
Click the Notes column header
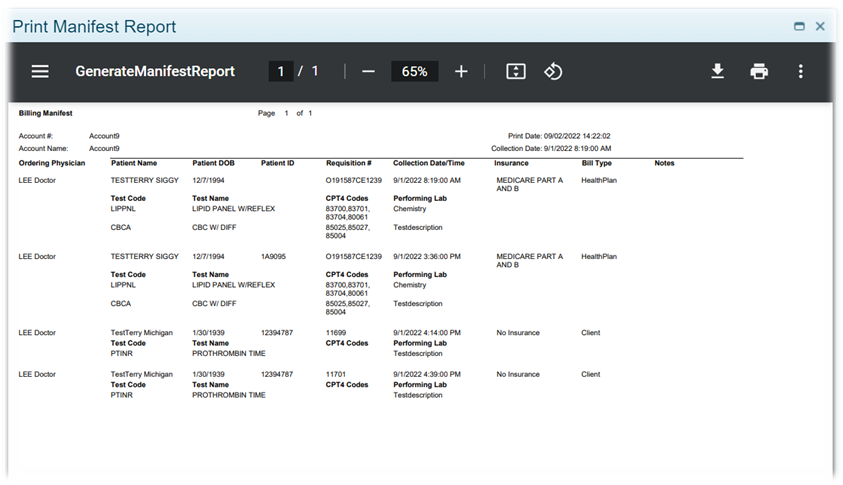click(x=665, y=163)
